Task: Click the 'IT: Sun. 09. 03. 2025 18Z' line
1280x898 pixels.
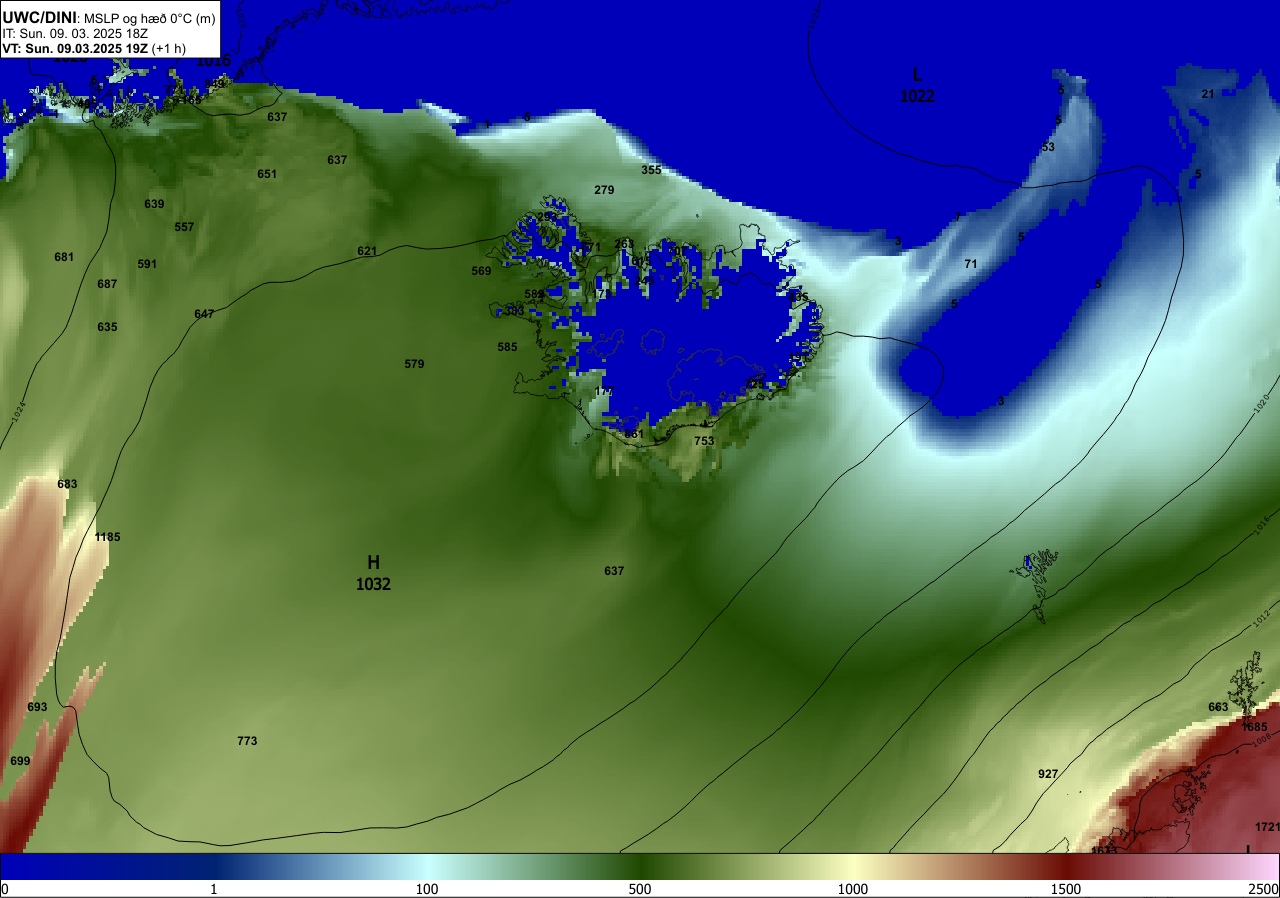Action: (x=75, y=33)
